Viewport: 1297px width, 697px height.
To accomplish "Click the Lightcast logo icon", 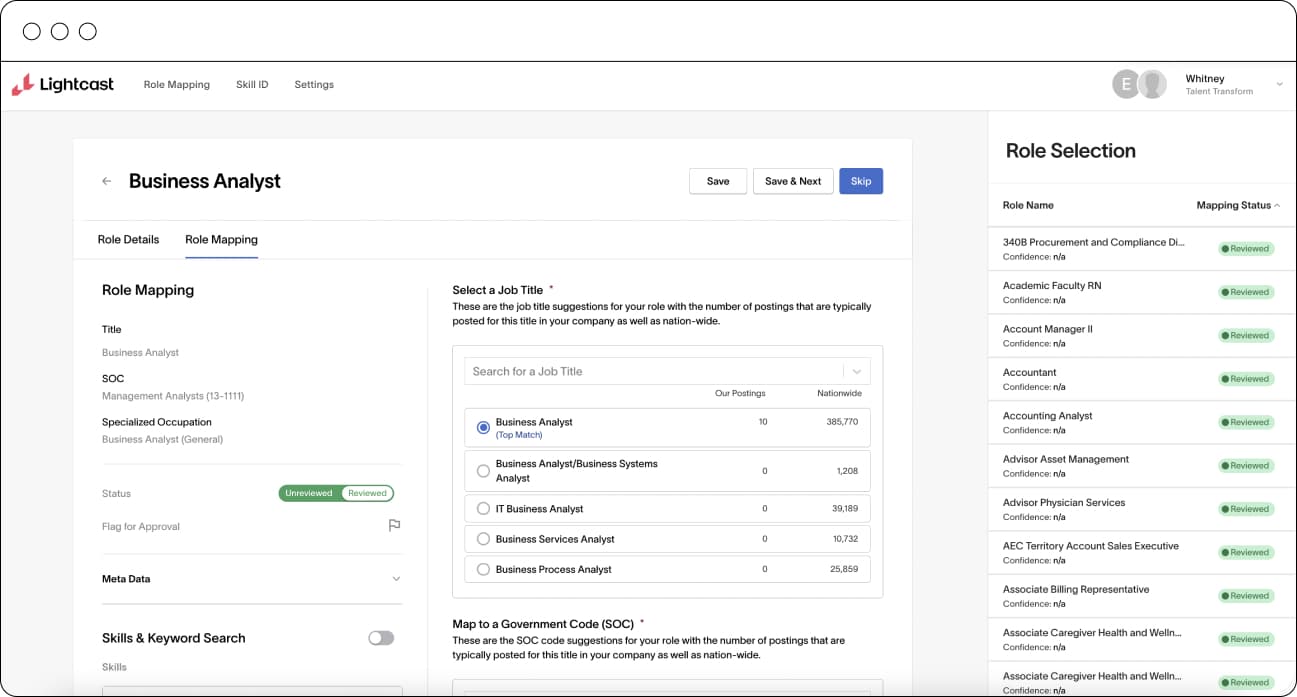I will tap(22, 85).
